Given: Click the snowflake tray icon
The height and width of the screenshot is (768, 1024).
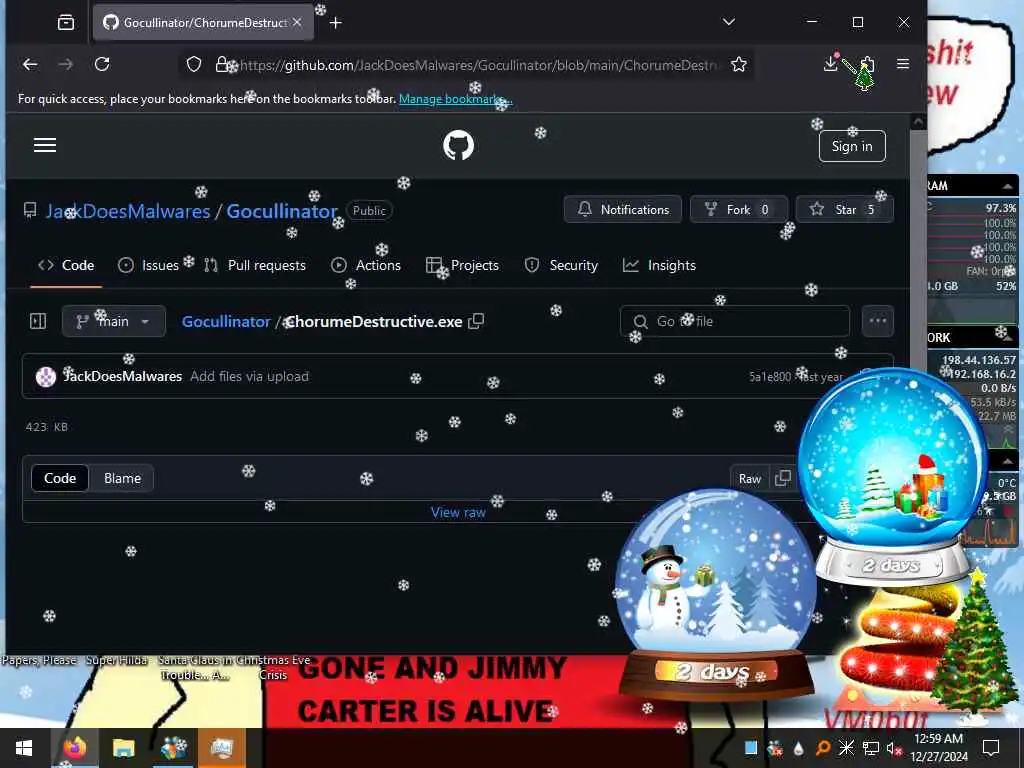Looking at the screenshot, I should click(846, 748).
